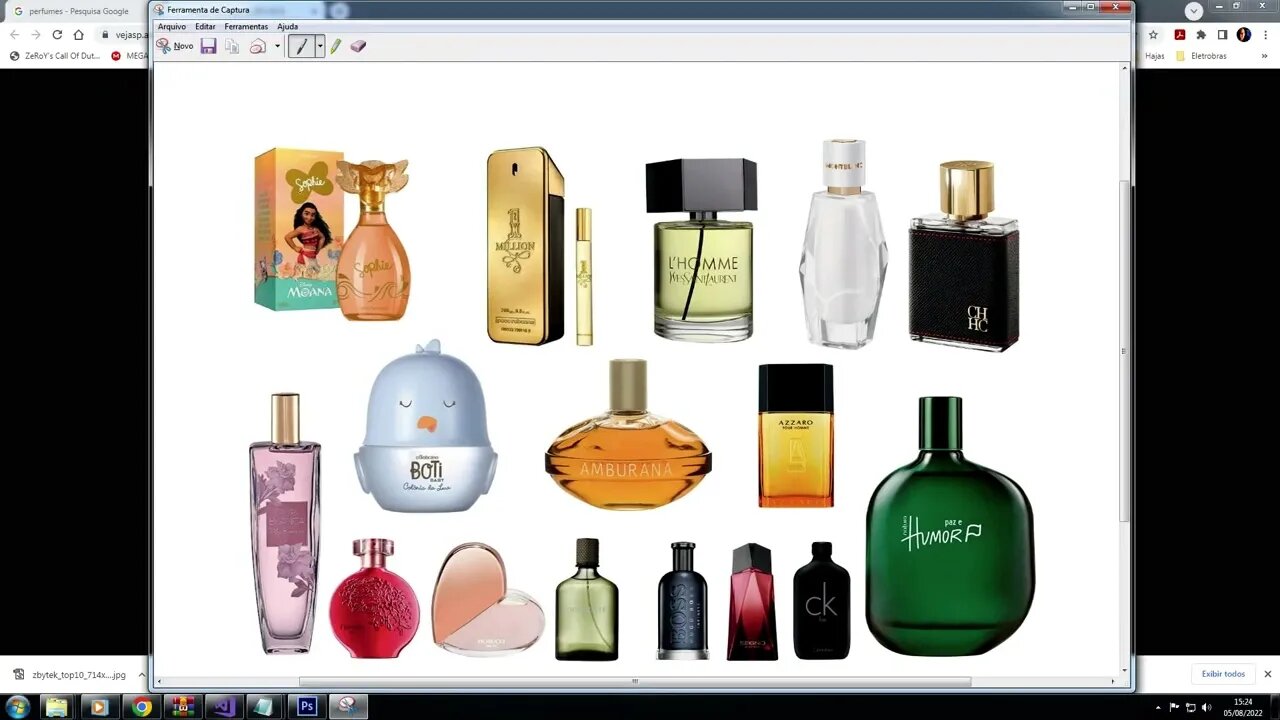This screenshot has height=720, width=1280.
Task: Select the Eraser tool
Action: click(x=358, y=46)
